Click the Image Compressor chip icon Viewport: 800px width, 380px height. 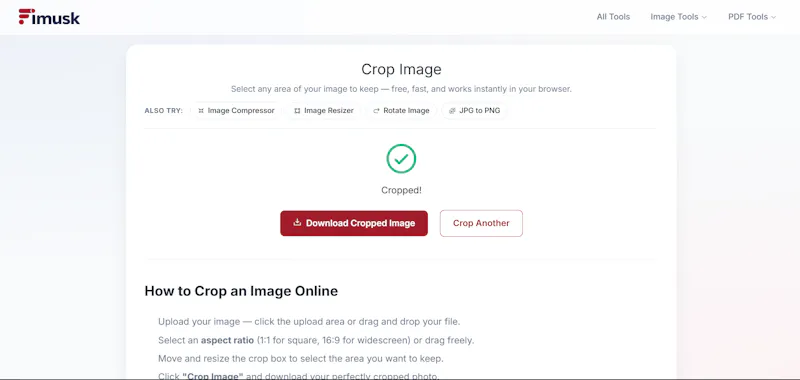pos(201,111)
